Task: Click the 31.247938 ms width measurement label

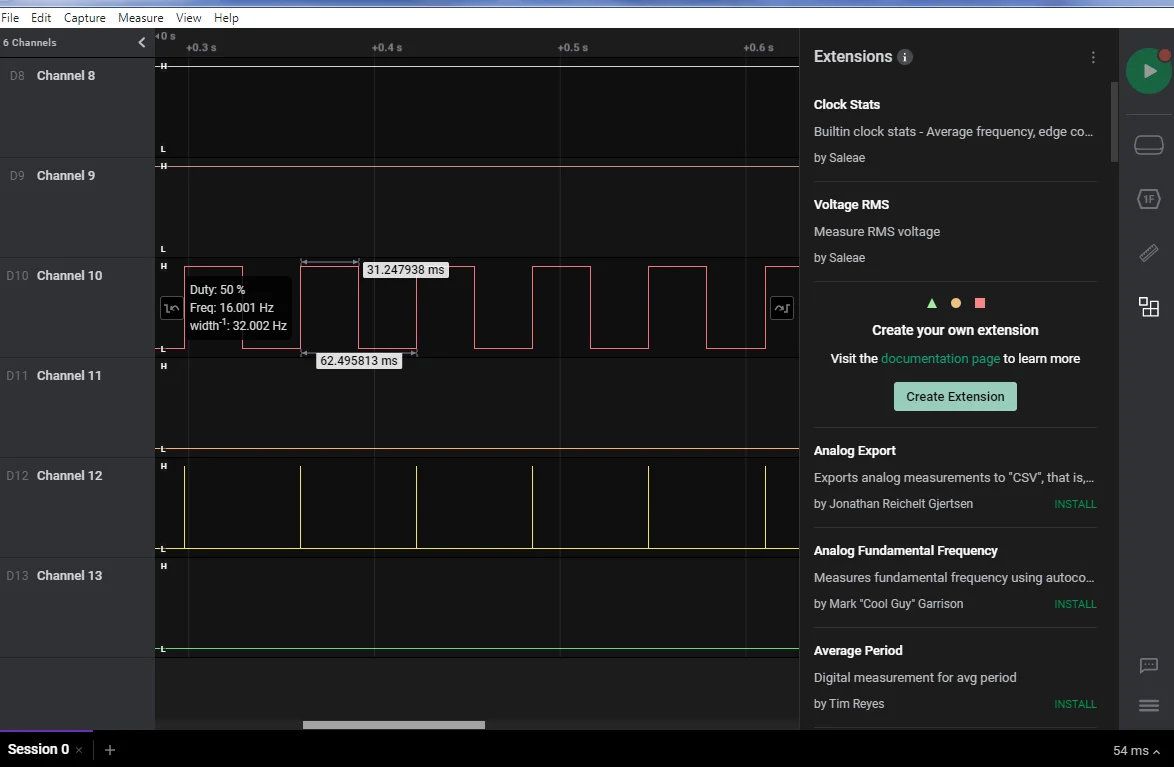Action: (x=405, y=270)
